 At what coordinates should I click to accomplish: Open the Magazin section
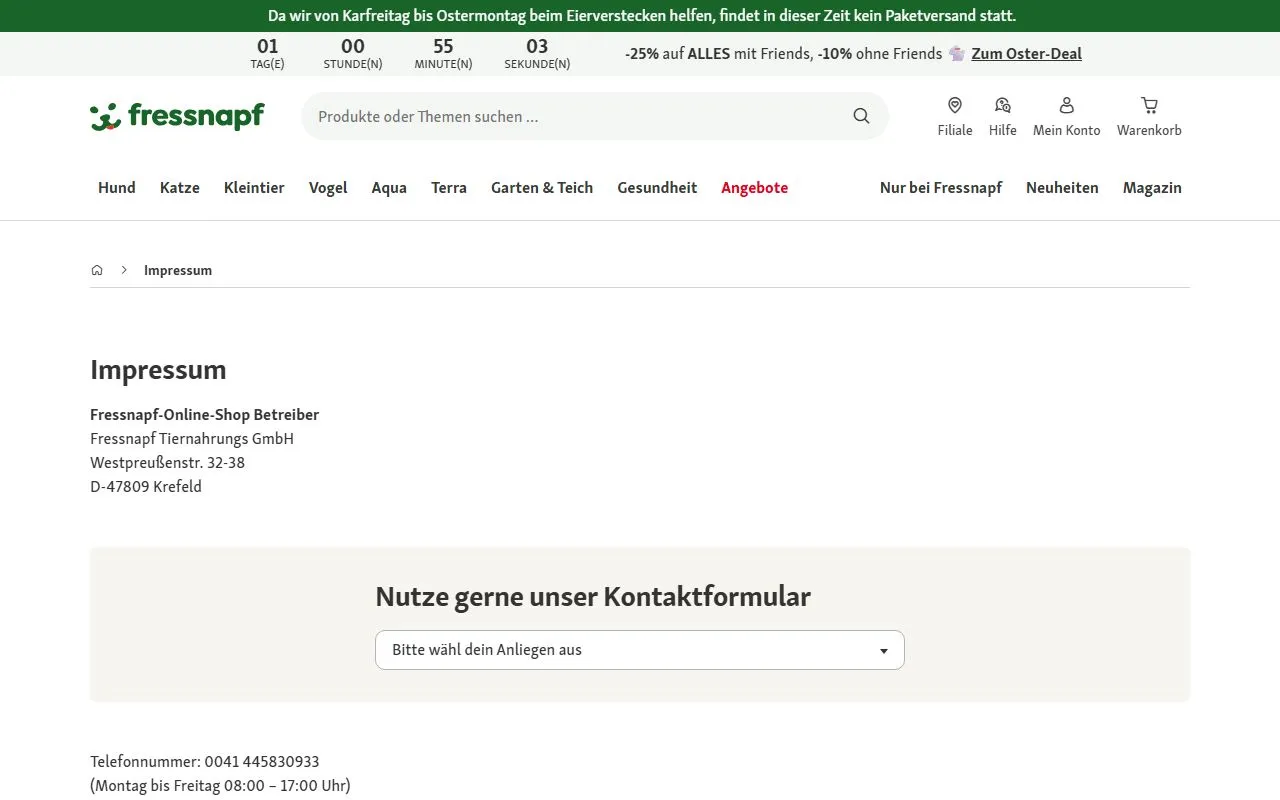pyautogui.click(x=1152, y=188)
